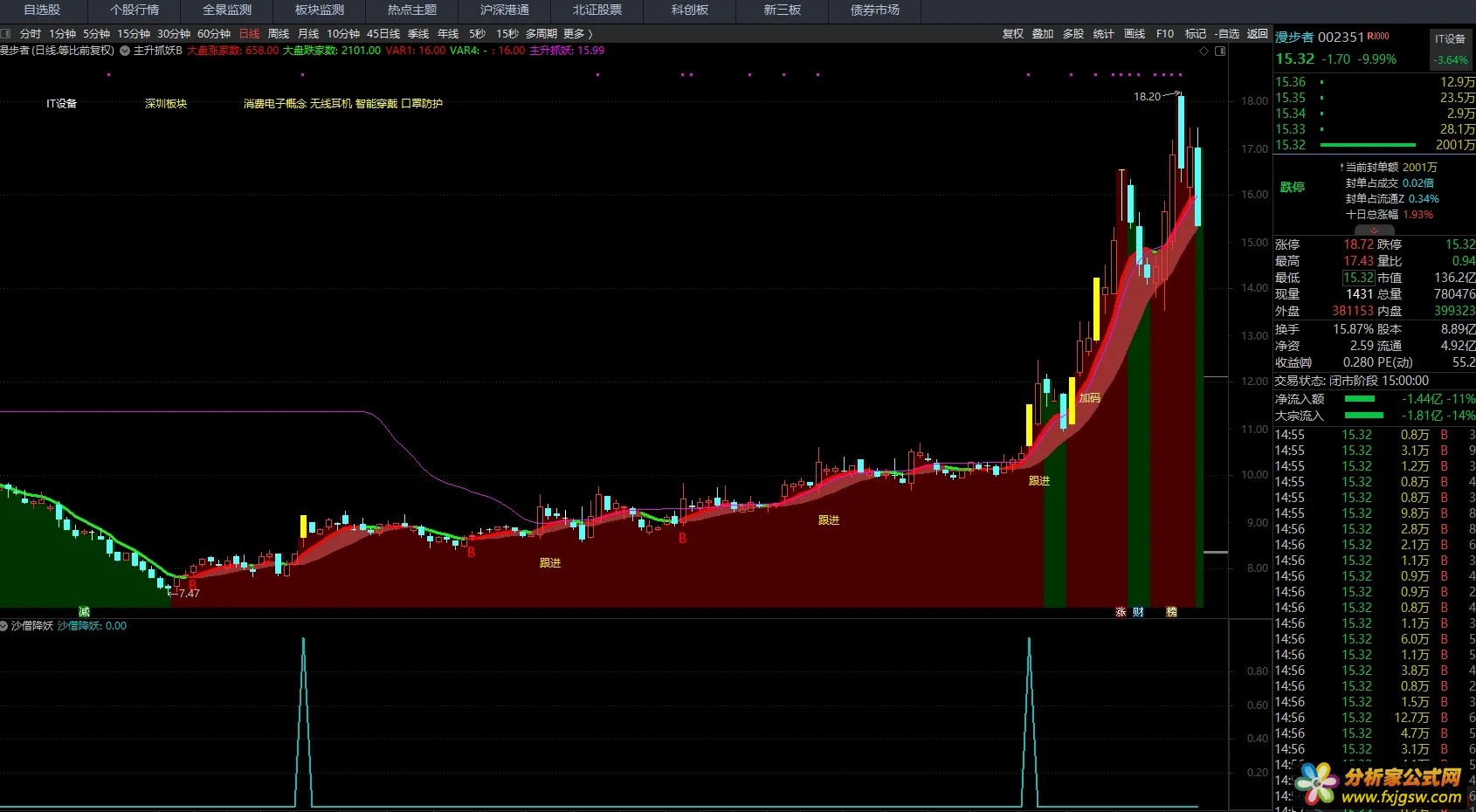The width and height of the screenshot is (1476, 812).
Task: Click 智能穿戴 concept label
Action: click(x=376, y=104)
